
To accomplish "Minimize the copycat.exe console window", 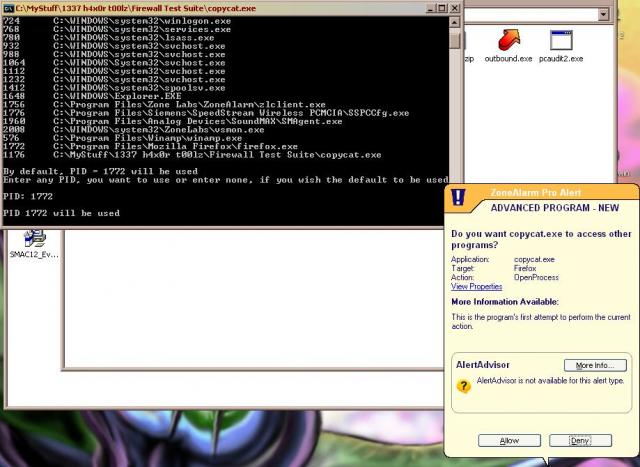I will click(430, 8).
